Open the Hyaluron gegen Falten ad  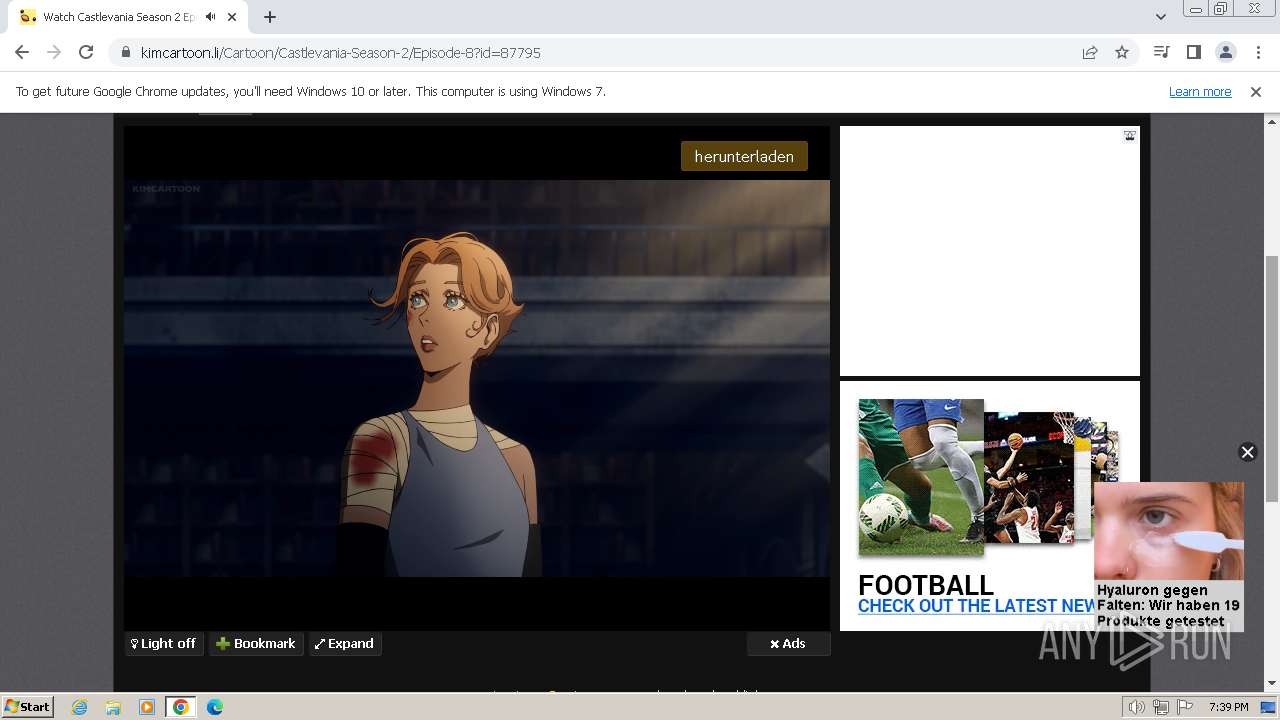click(x=1169, y=556)
